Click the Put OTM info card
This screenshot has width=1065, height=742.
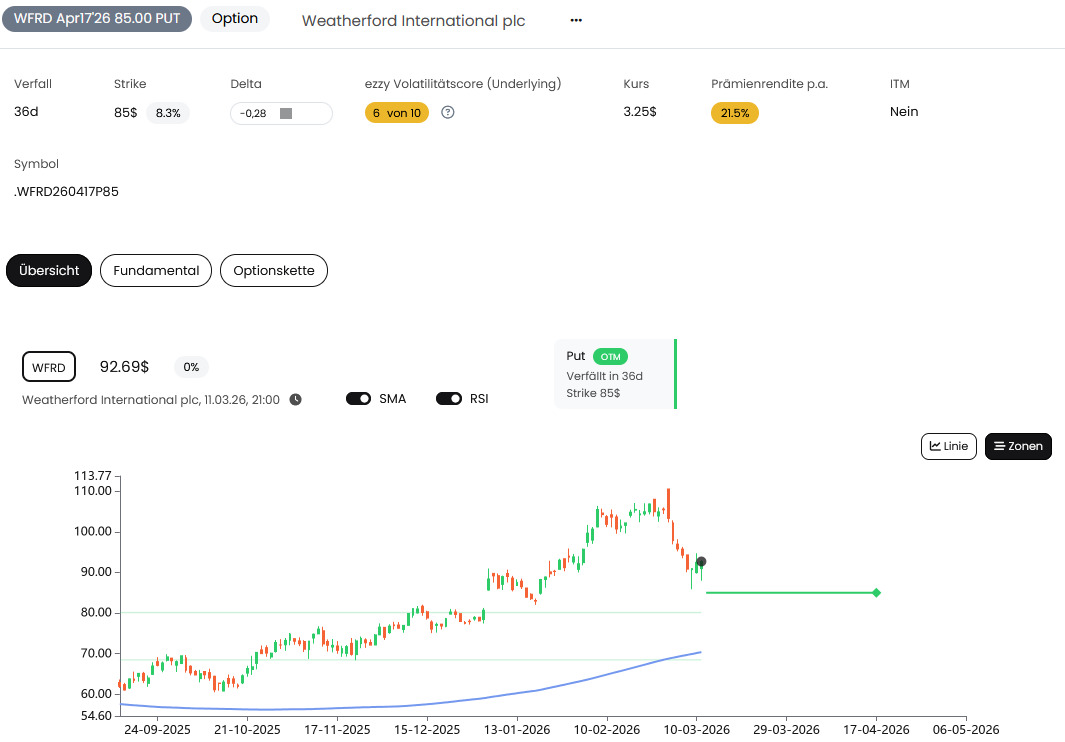(615, 374)
